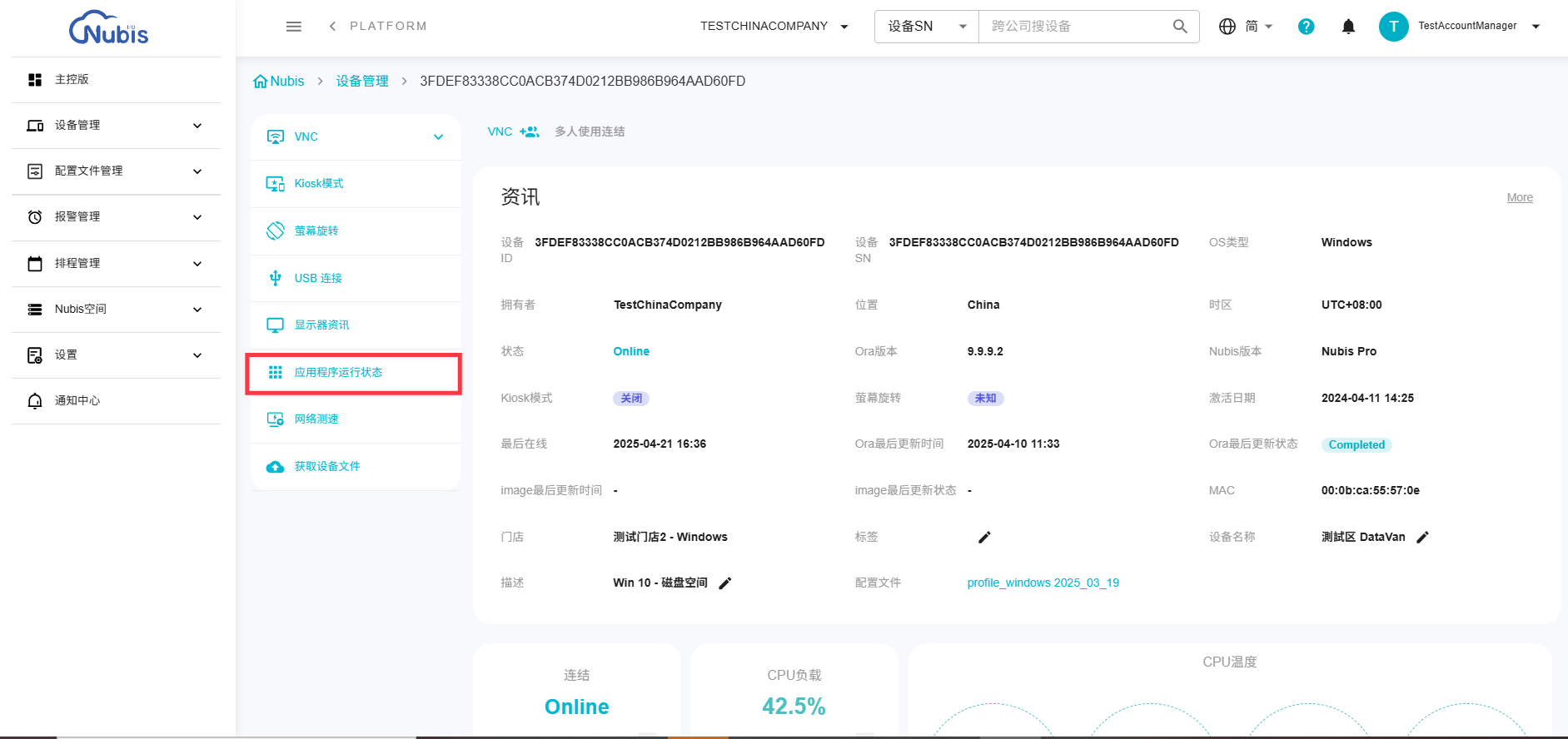Select USB 连接 menu entry
This screenshot has width=1568, height=739.
[356, 278]
